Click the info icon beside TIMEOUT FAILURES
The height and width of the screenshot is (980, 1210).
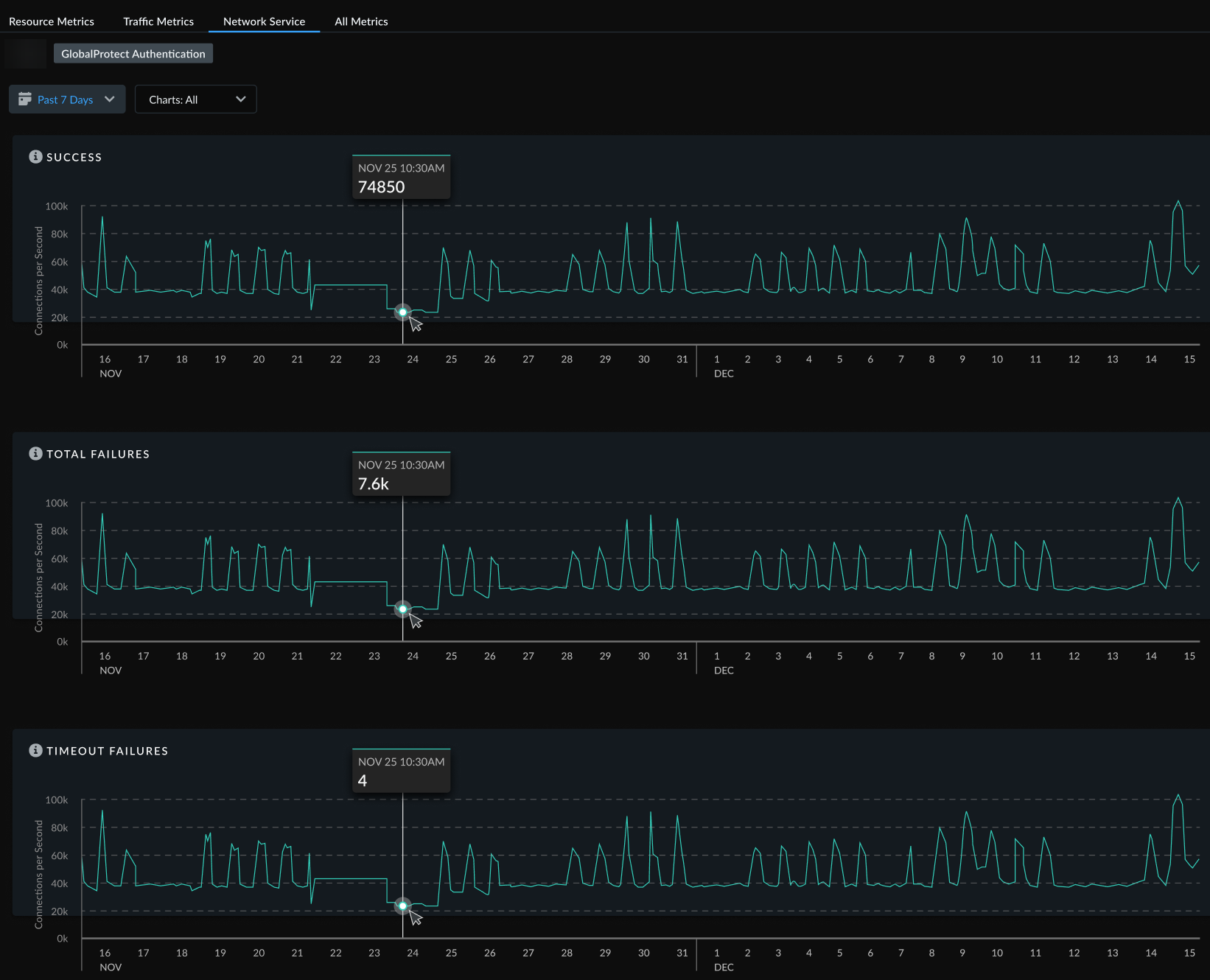pyautogui.click(x=35, y=751)
